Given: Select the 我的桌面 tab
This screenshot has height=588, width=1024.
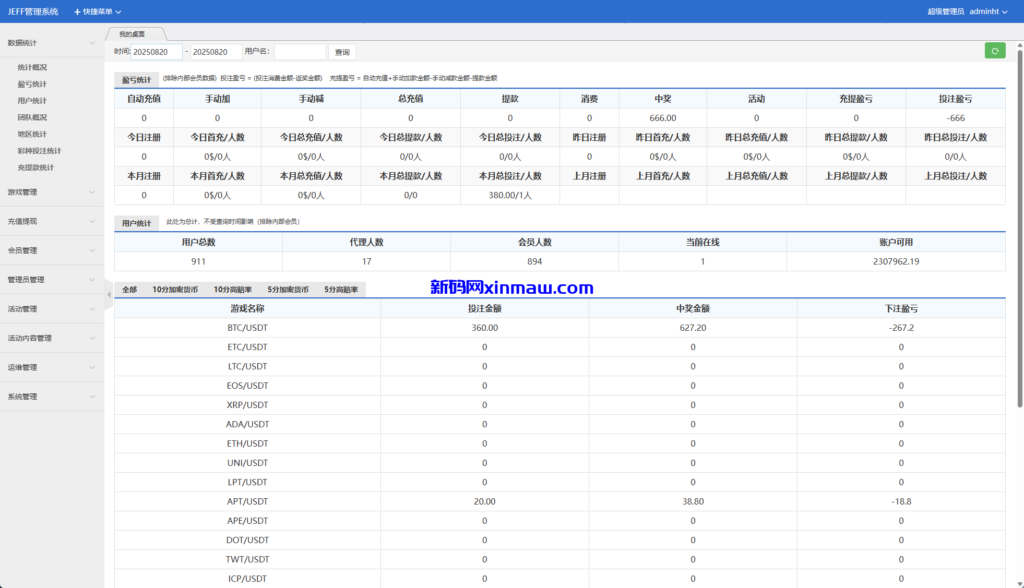Looking at the screenshot, I should 131,33.
